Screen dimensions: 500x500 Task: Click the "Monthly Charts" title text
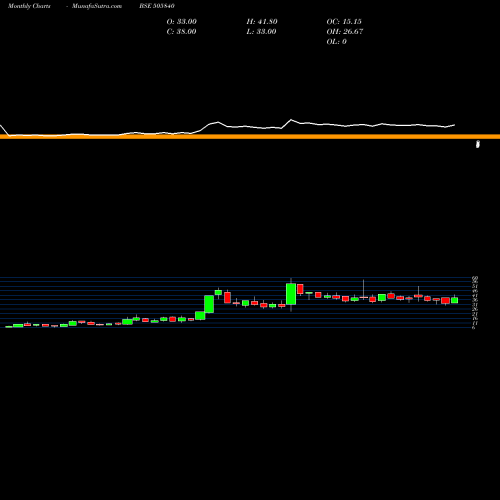pos(29,6)
